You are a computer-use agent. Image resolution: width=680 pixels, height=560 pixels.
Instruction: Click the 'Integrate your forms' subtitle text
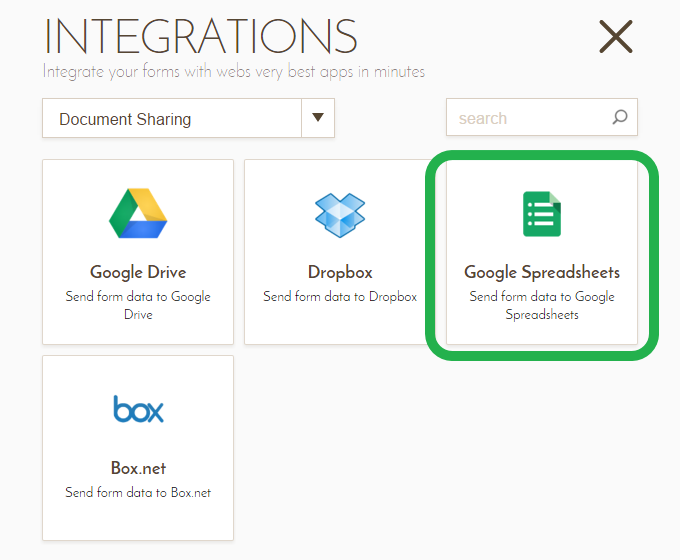(233, 72)
